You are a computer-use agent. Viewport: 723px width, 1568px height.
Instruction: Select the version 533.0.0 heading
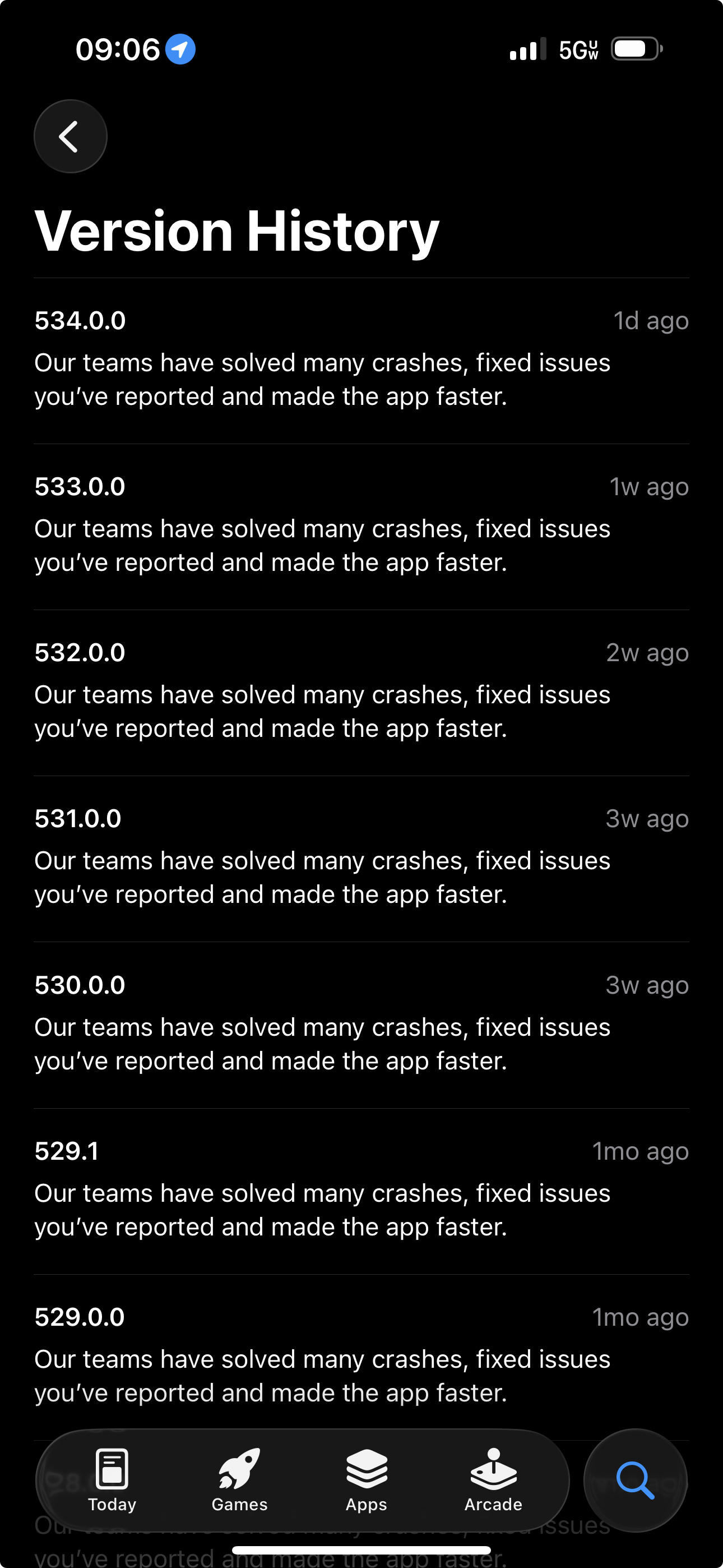[x=80, y=487]
